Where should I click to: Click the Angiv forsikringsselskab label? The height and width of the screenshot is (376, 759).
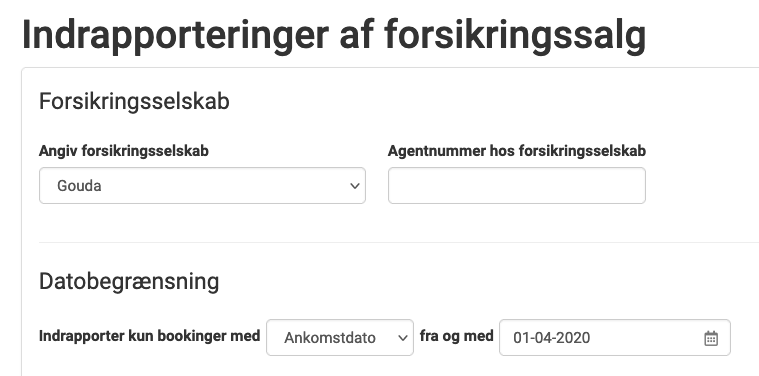pos(123,151)
